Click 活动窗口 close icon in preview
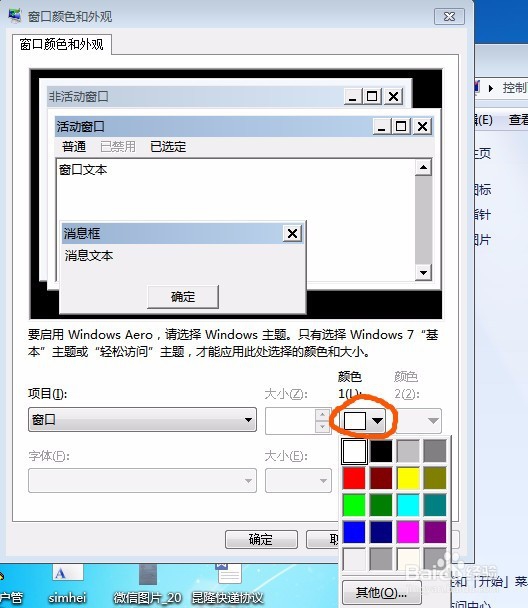 pos(423,126)
